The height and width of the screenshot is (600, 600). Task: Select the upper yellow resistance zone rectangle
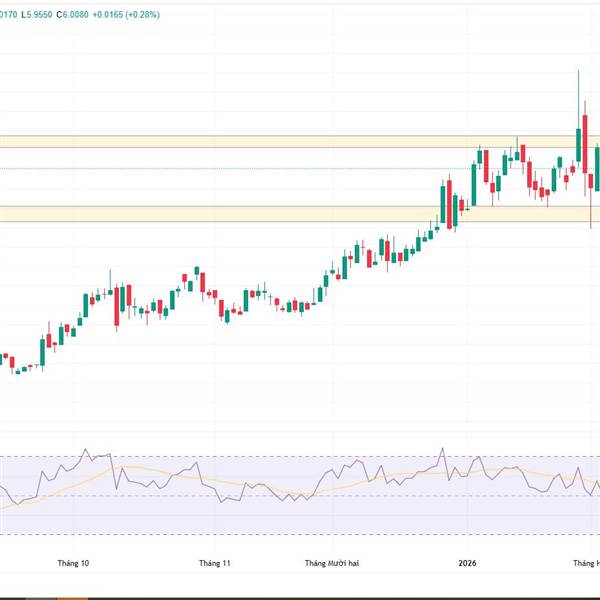tap(250, 142)
